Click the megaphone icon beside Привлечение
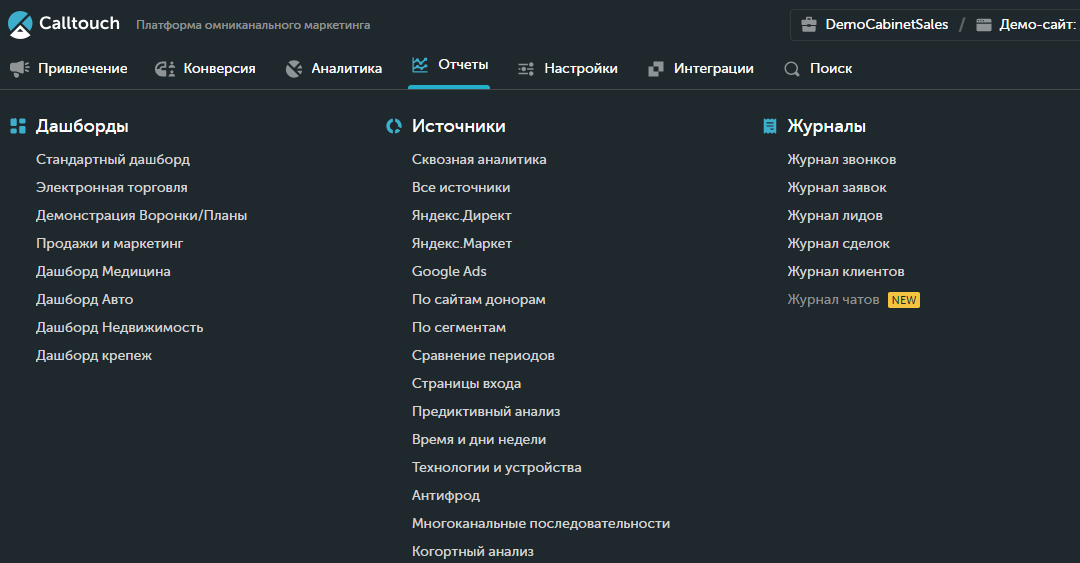 pos(20,68)
